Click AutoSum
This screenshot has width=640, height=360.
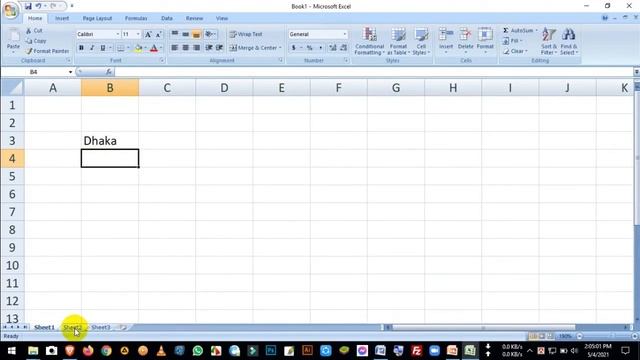pyautogui.click(x=519, y=31)
